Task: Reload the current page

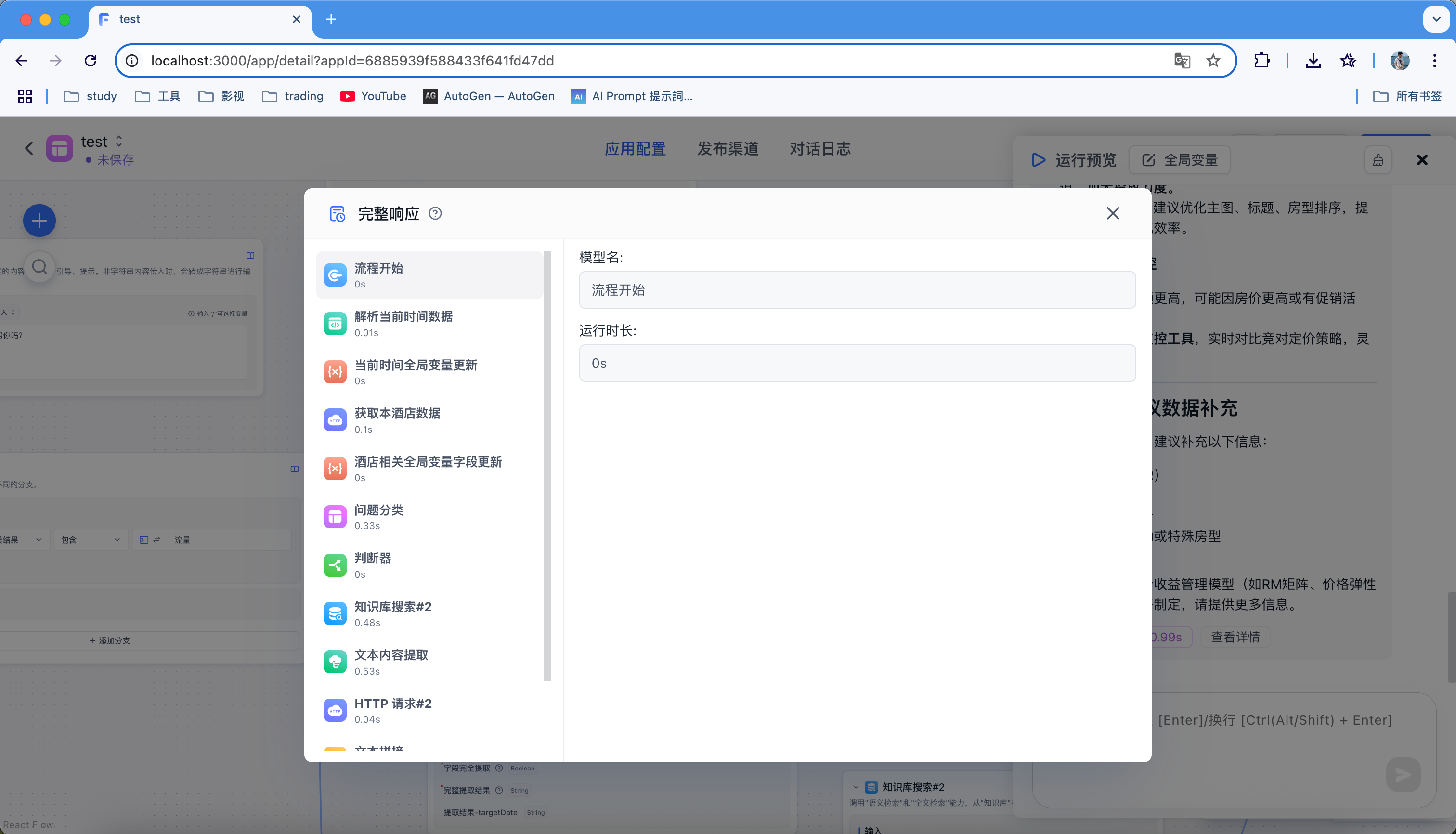Action: tap(91, 61)
